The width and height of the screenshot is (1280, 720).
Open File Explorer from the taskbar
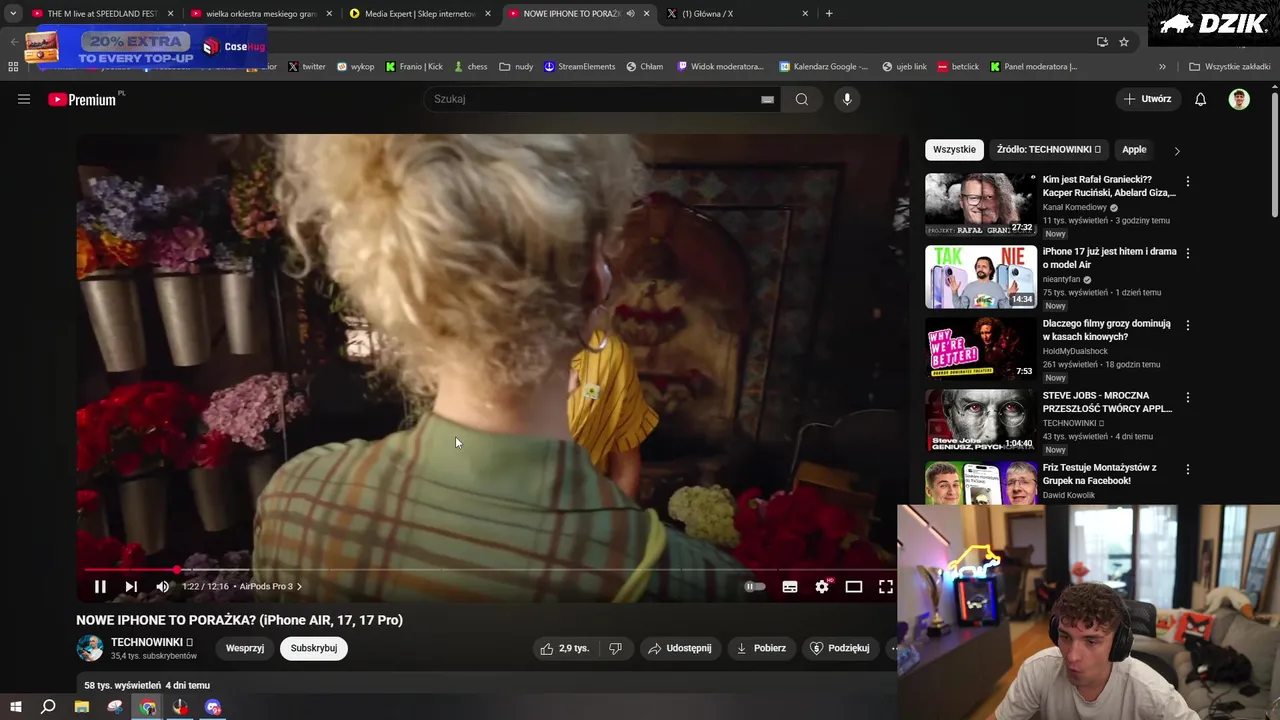point(82,707)
